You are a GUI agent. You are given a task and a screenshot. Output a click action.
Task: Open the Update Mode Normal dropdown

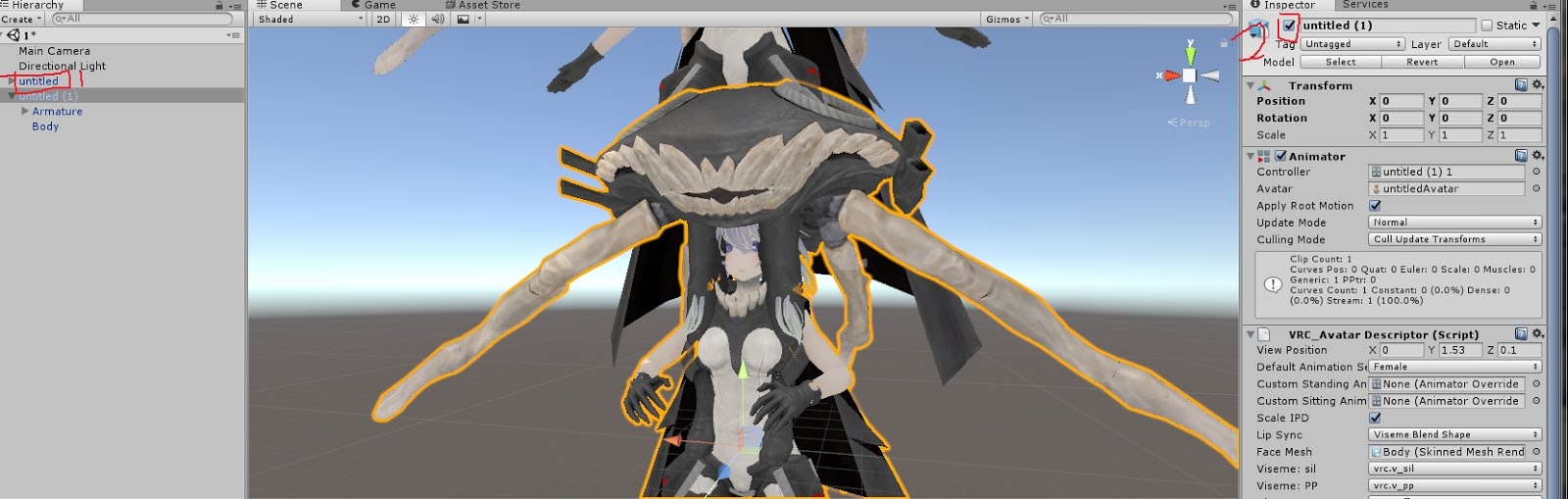[1454, 223]
